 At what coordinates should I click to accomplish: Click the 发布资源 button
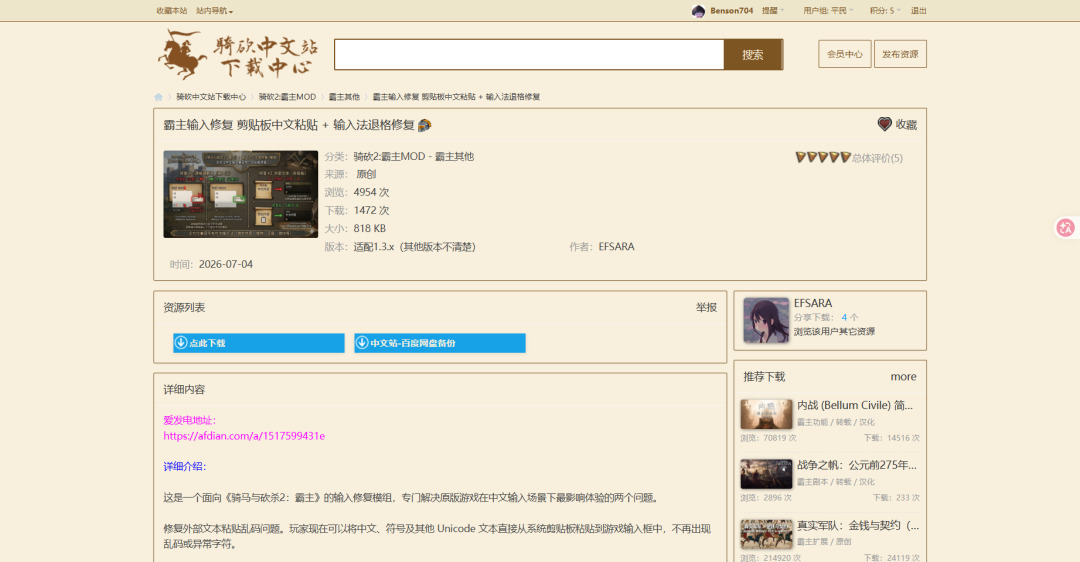[900, 54]
